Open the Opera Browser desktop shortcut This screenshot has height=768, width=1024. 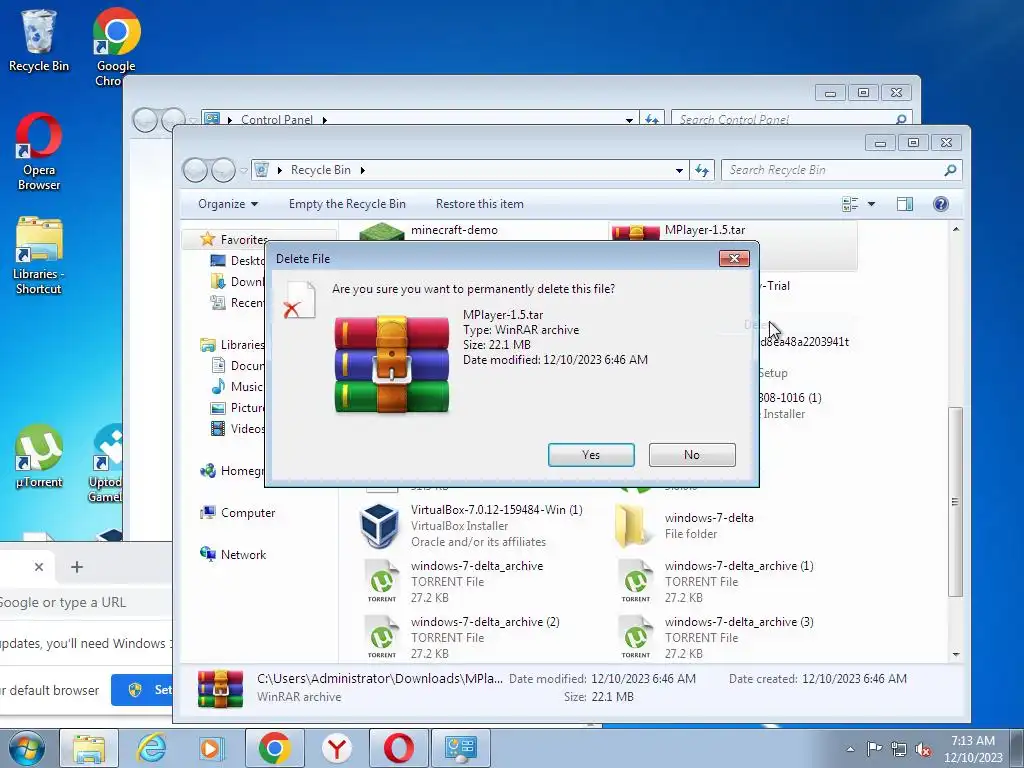[x=39, y=152]
